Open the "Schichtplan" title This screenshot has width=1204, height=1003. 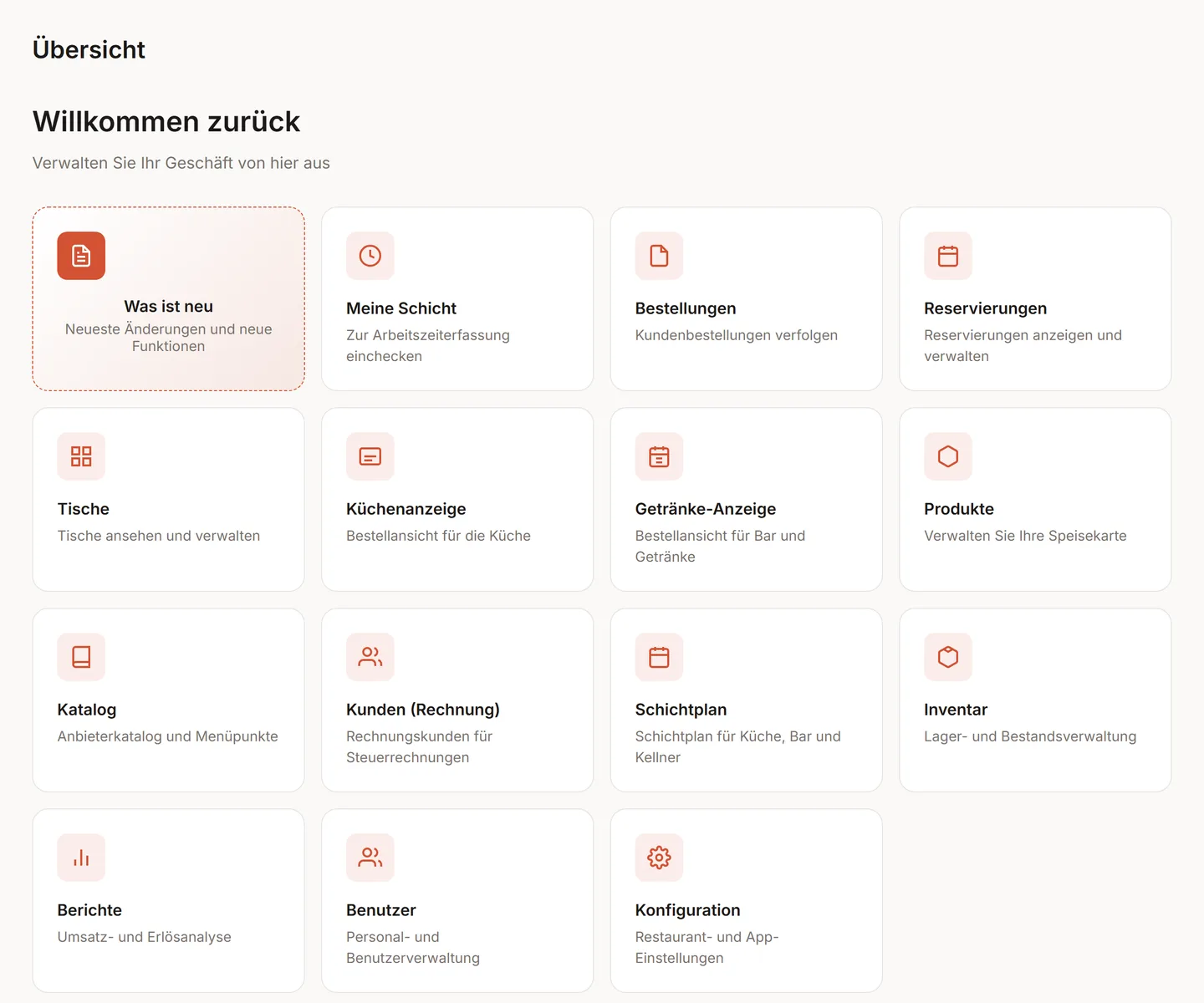click(x=681, y=710)
